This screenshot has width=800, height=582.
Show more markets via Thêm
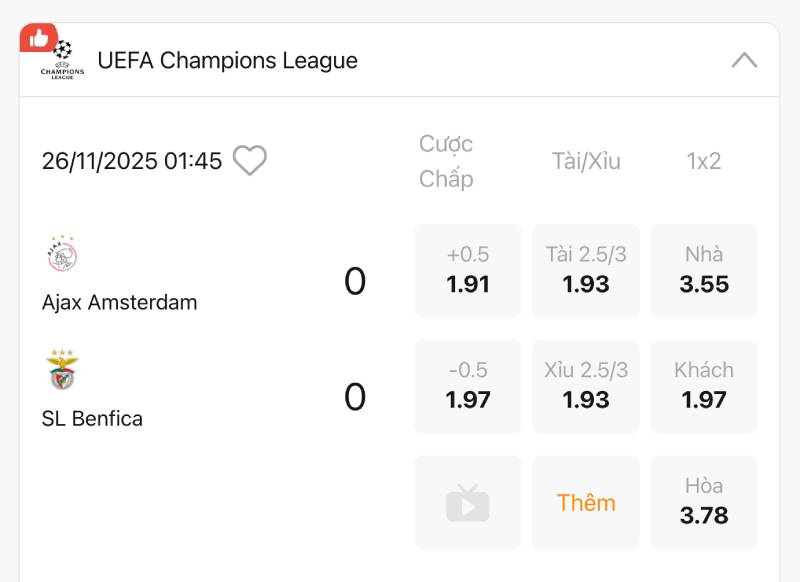pyautogui.click(x=585, y=502)
